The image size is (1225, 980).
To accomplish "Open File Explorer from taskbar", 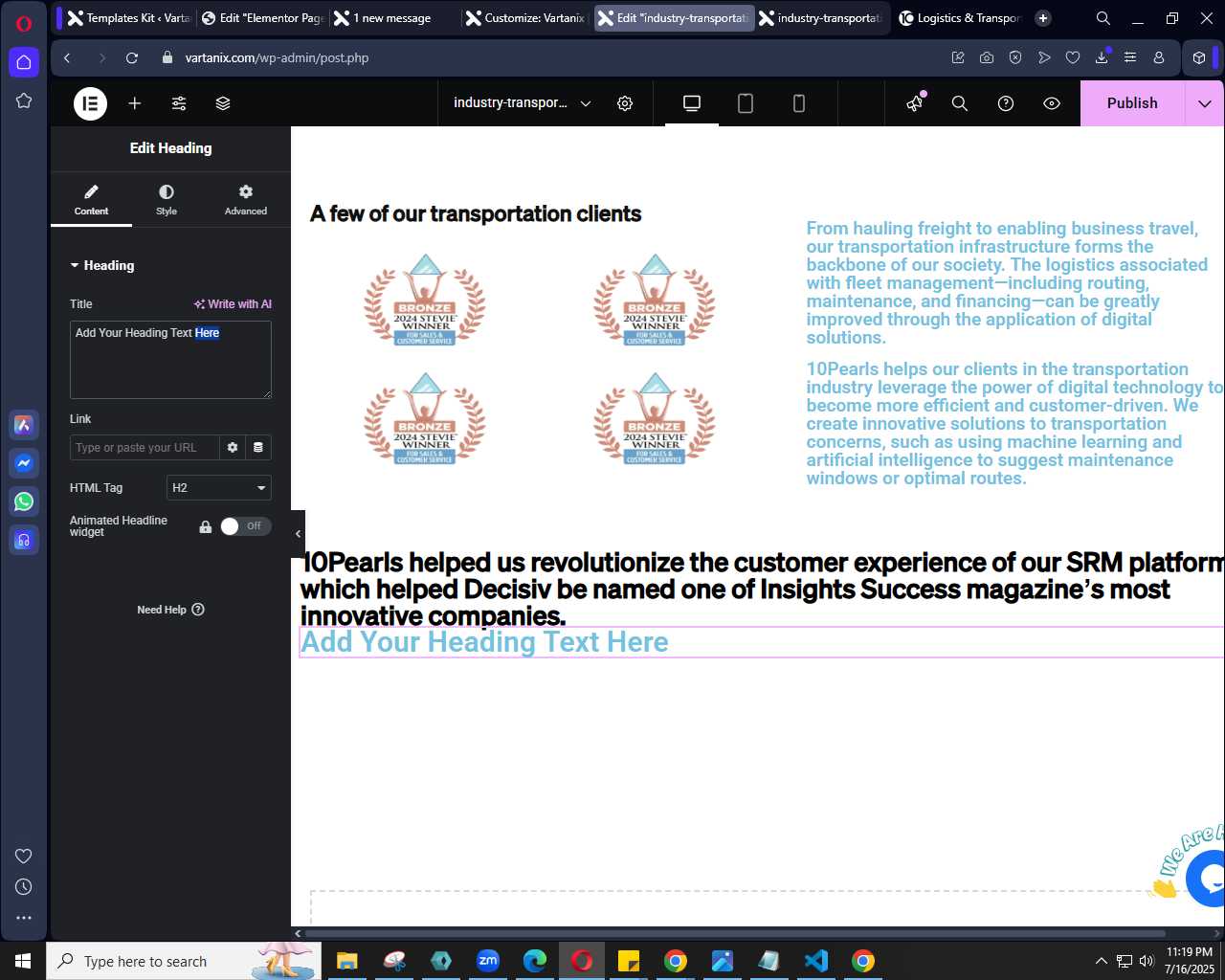I will pos(347,961).
